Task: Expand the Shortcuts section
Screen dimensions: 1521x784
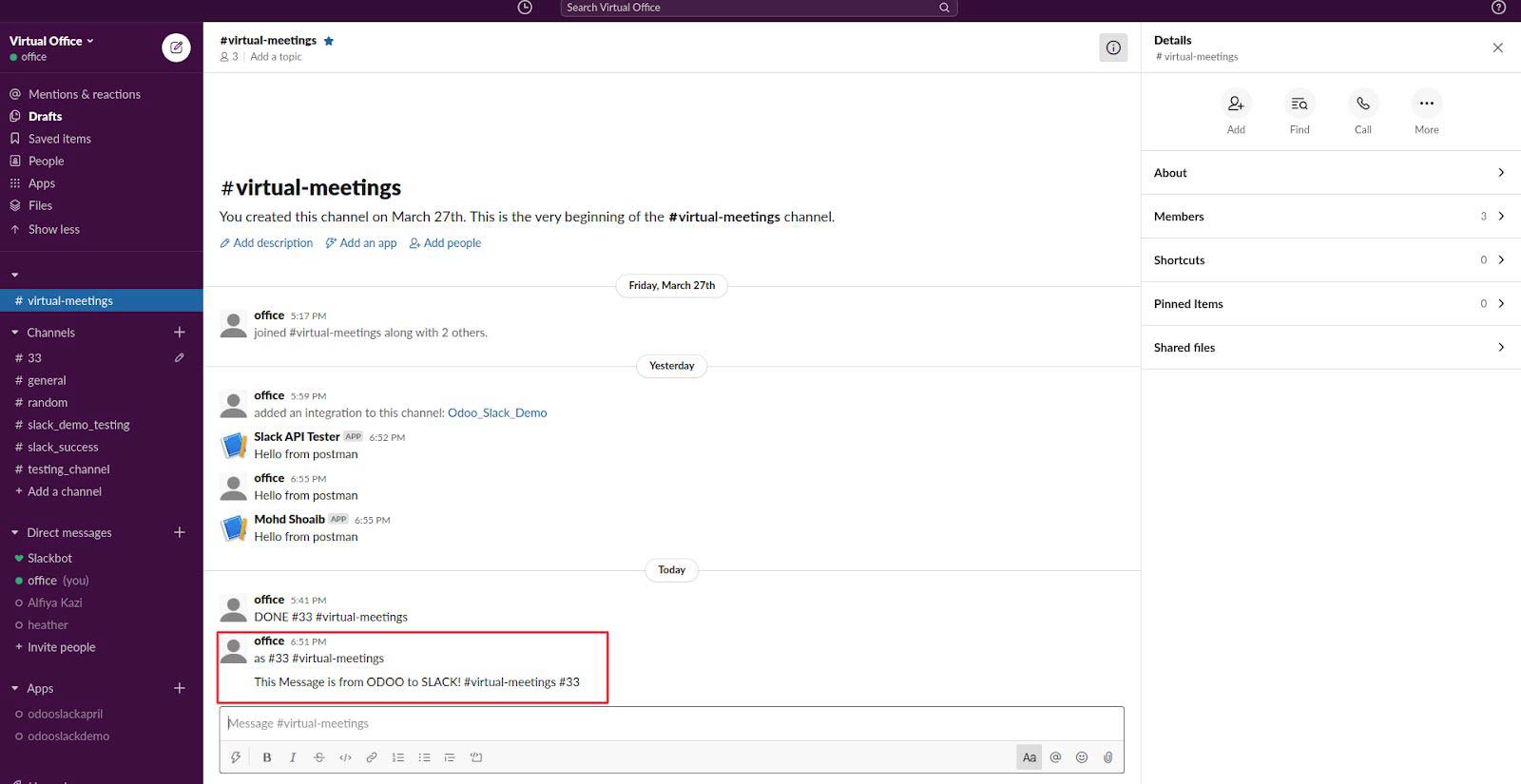Action: pos(1331,260)
